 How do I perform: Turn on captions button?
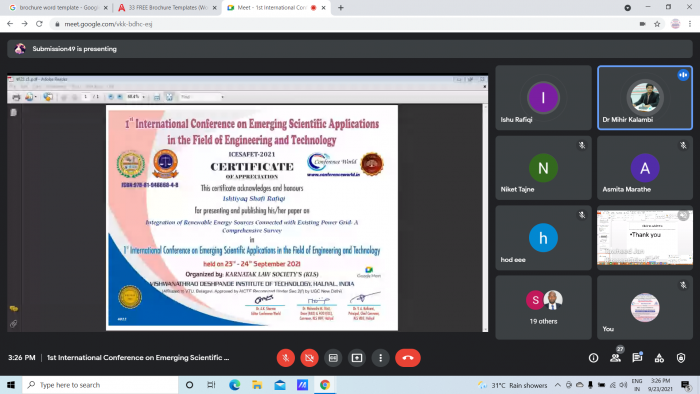tap(333, 358)
